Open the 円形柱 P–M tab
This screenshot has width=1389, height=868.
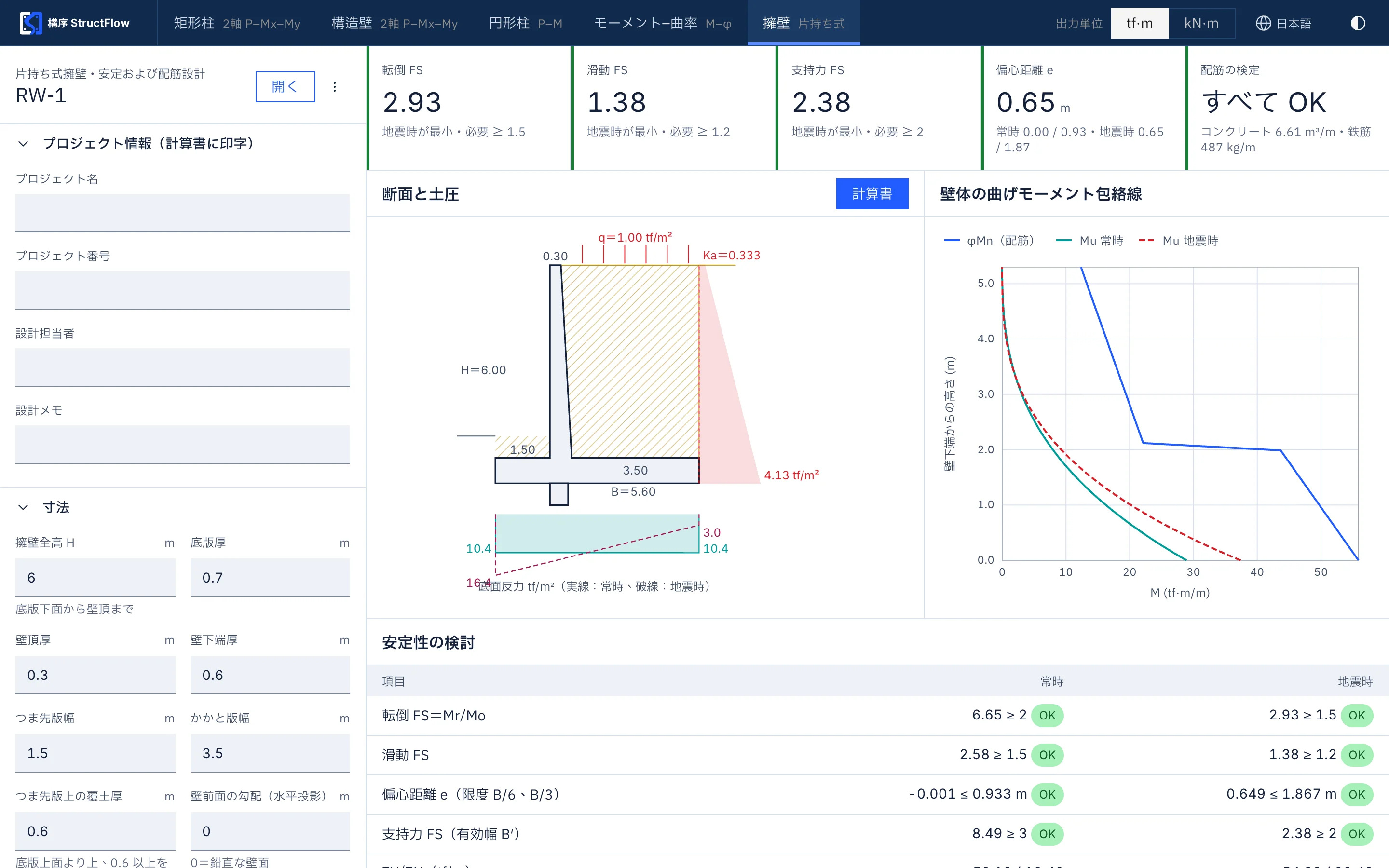525,23
